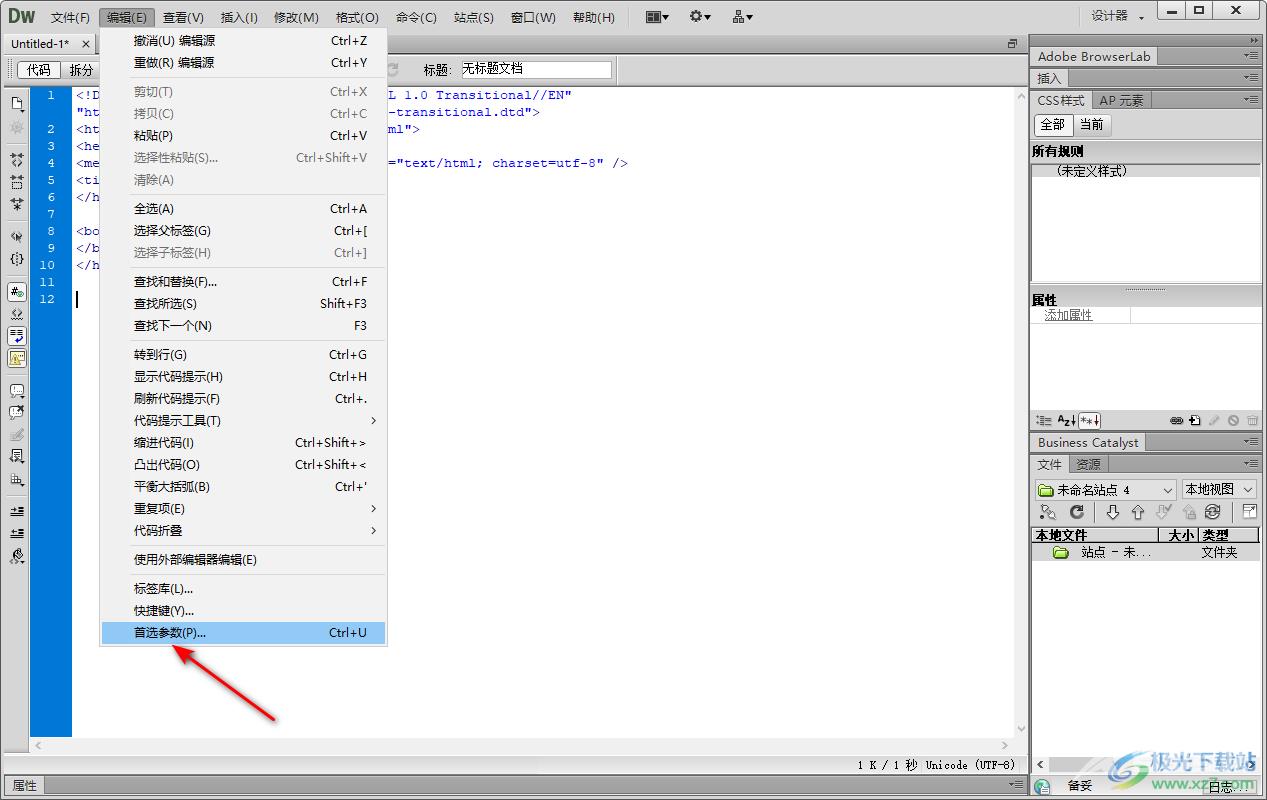The height and width of the screenshot is (800, 1267).
Task: Click the Balance Braces icon
Action: [x=17, y=259]
